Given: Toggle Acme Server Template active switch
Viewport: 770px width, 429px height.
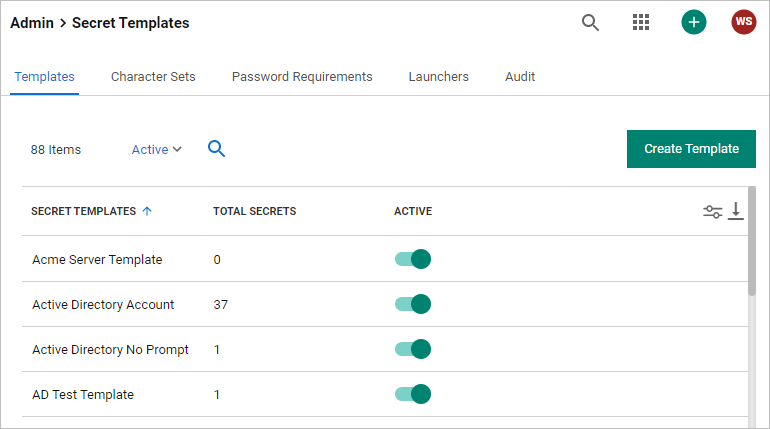Looking at the screenshot, I should 412,259.
